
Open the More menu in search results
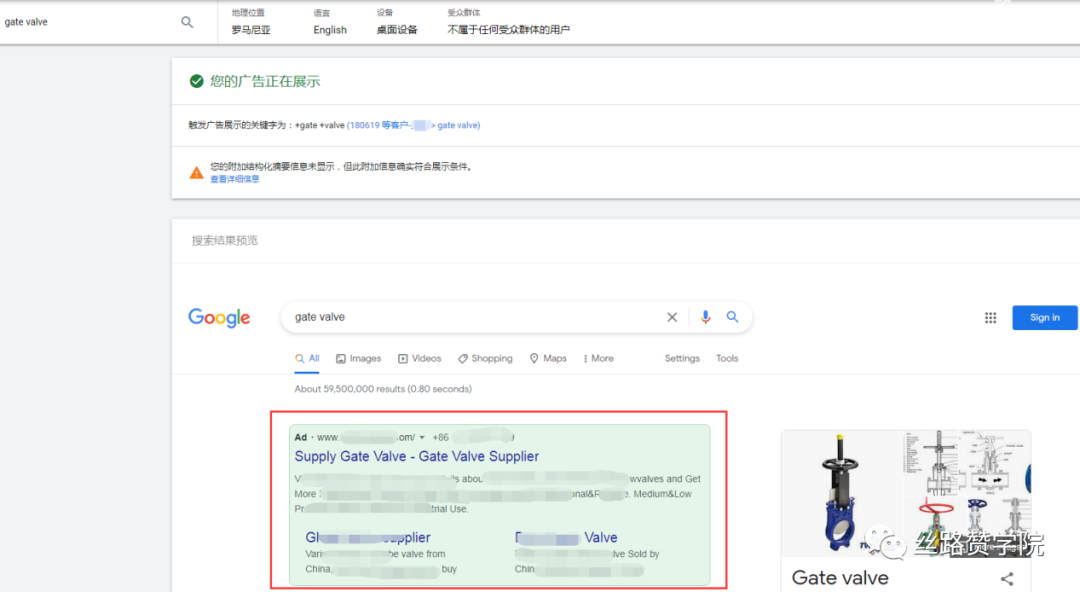[597, 358]
